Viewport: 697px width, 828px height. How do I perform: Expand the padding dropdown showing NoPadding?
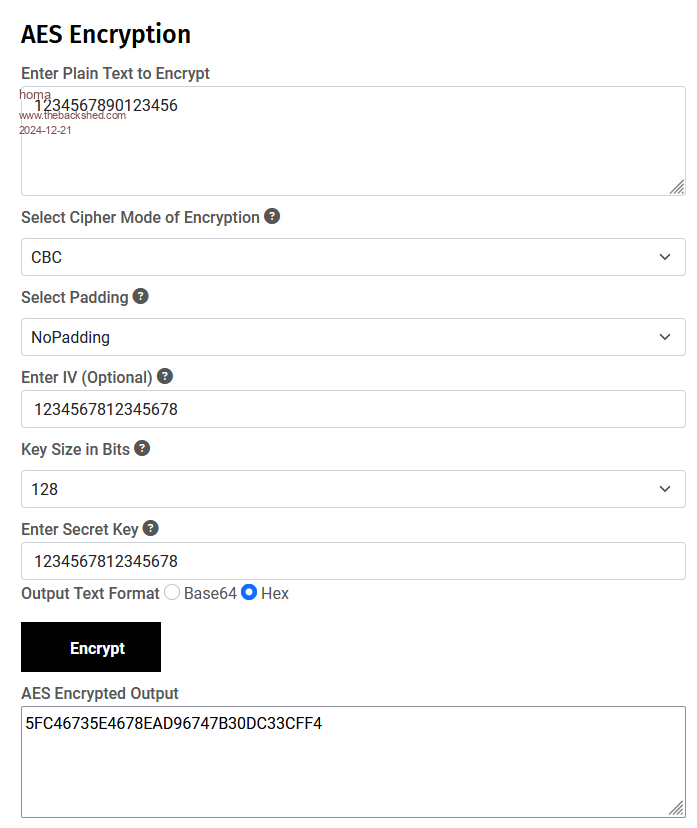[x=353, y=337]
